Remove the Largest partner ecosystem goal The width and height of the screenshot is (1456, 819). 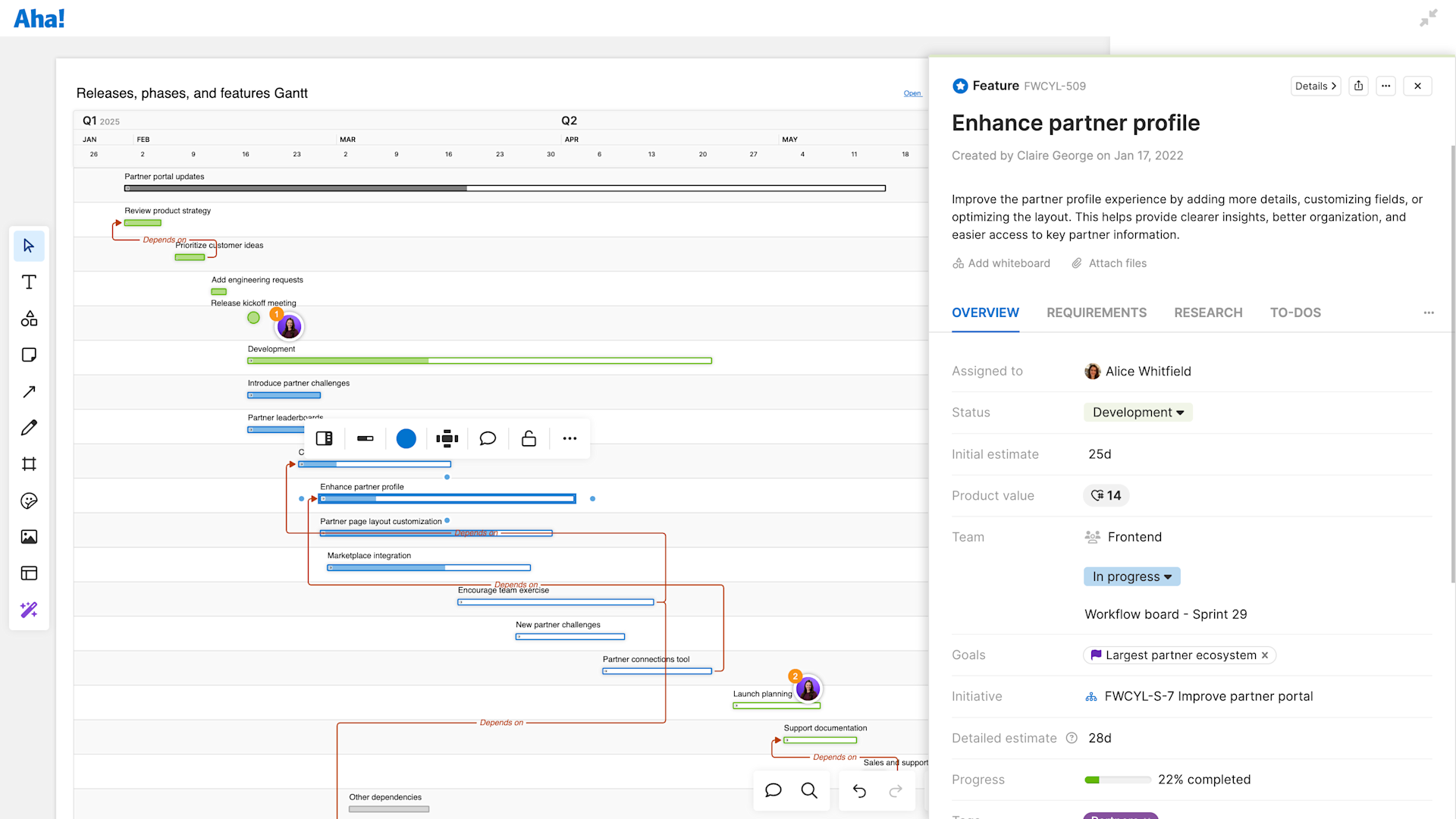click(1265, 655)
